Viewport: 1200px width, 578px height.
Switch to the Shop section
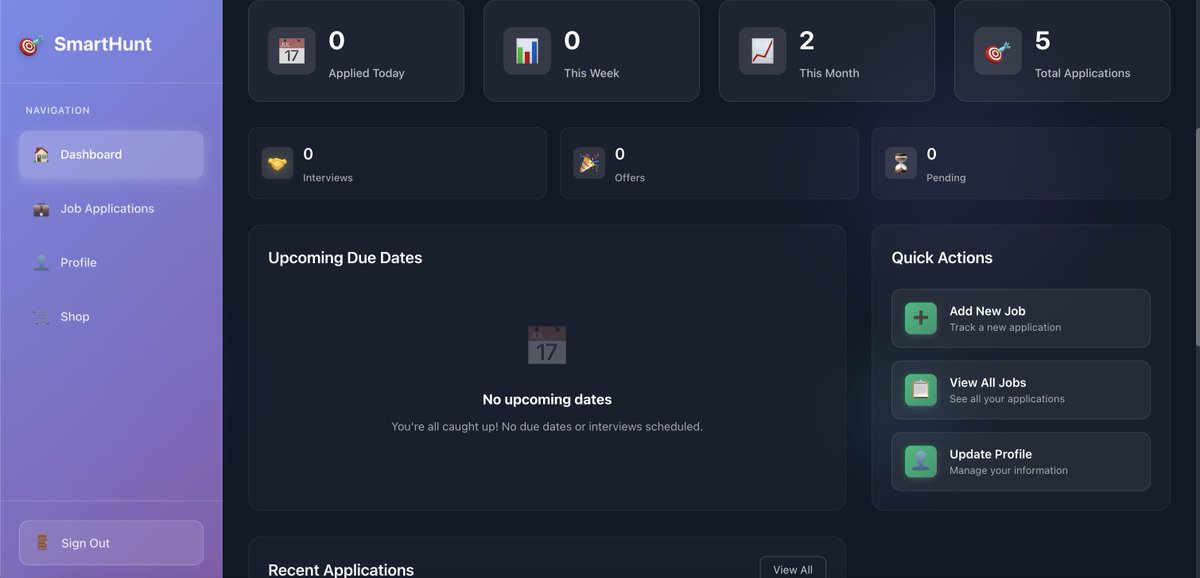[74, 316]
